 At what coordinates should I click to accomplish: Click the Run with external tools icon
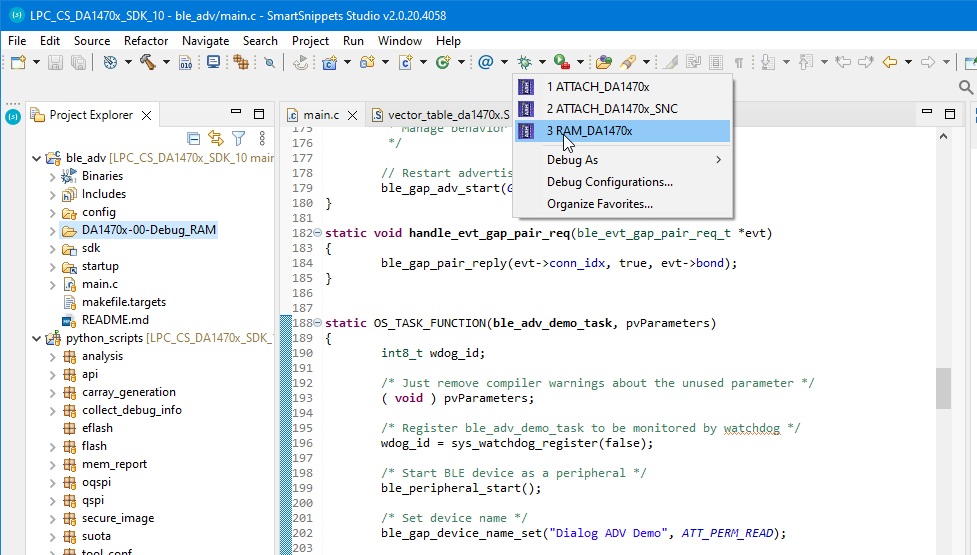tap(562, 62)
